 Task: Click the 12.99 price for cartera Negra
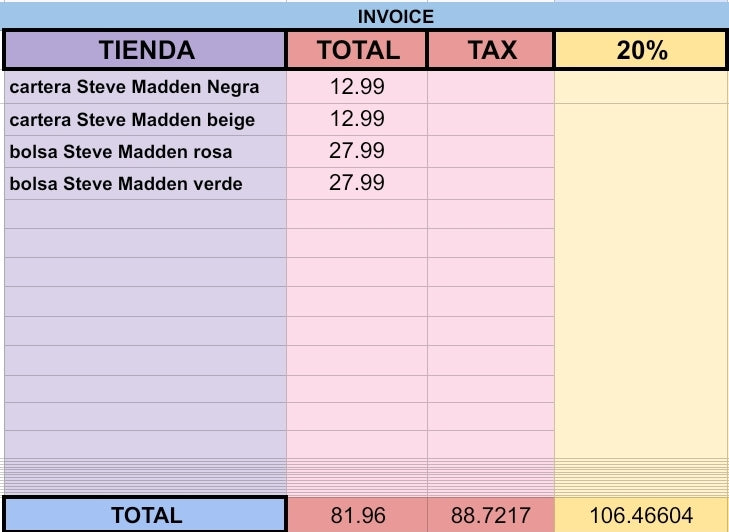click(x=357, y=87)
